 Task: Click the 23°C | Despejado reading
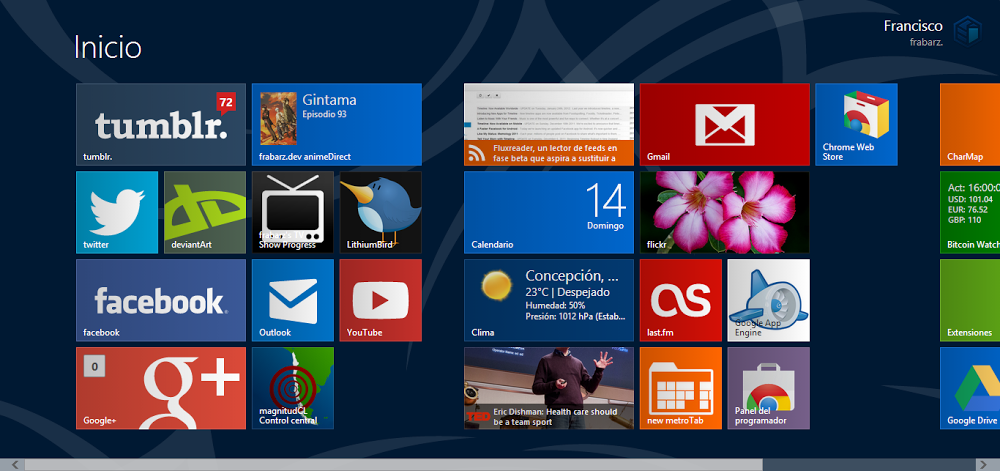tap(568, 293)
